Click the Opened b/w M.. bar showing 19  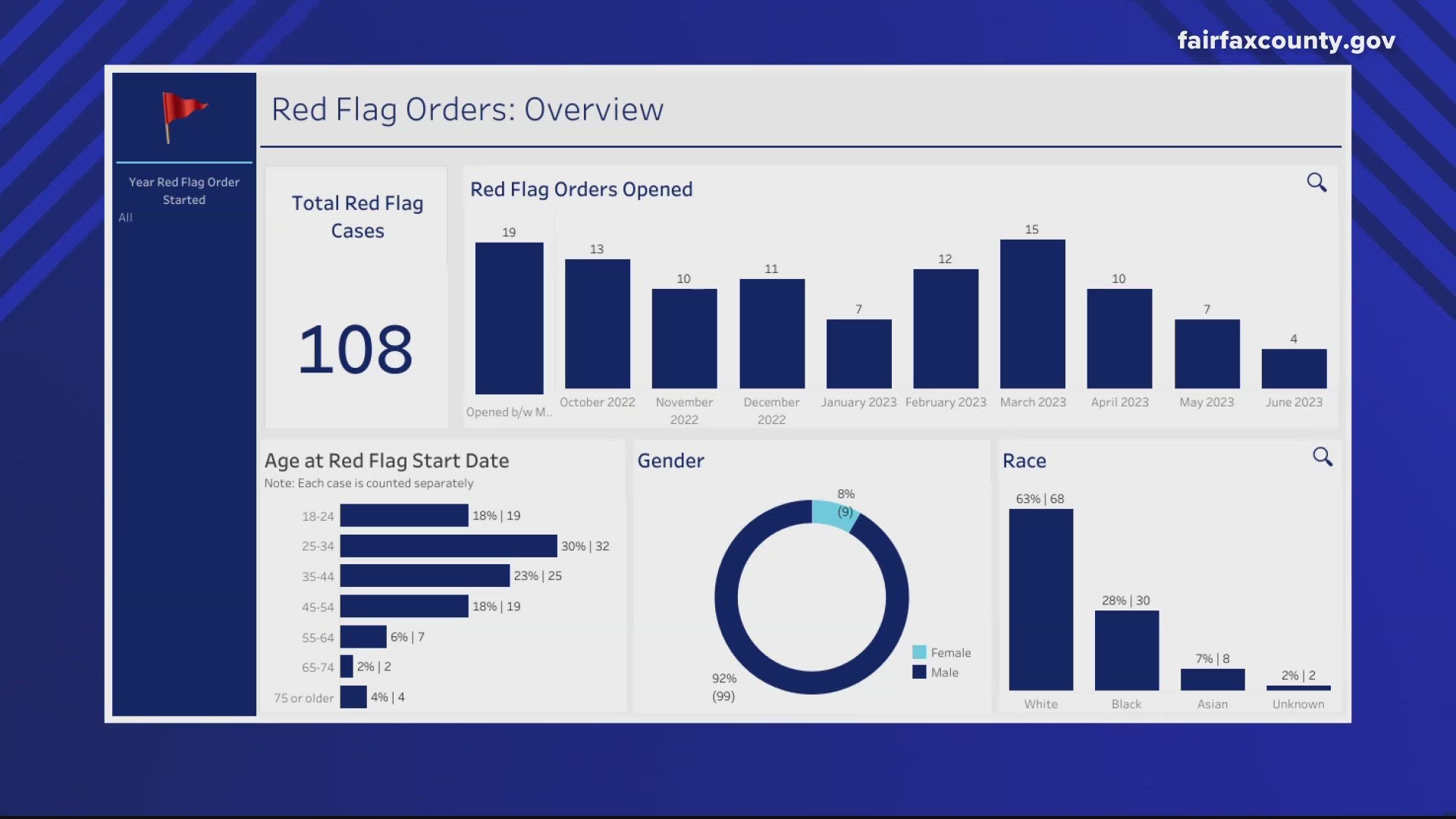pos(509,318)
